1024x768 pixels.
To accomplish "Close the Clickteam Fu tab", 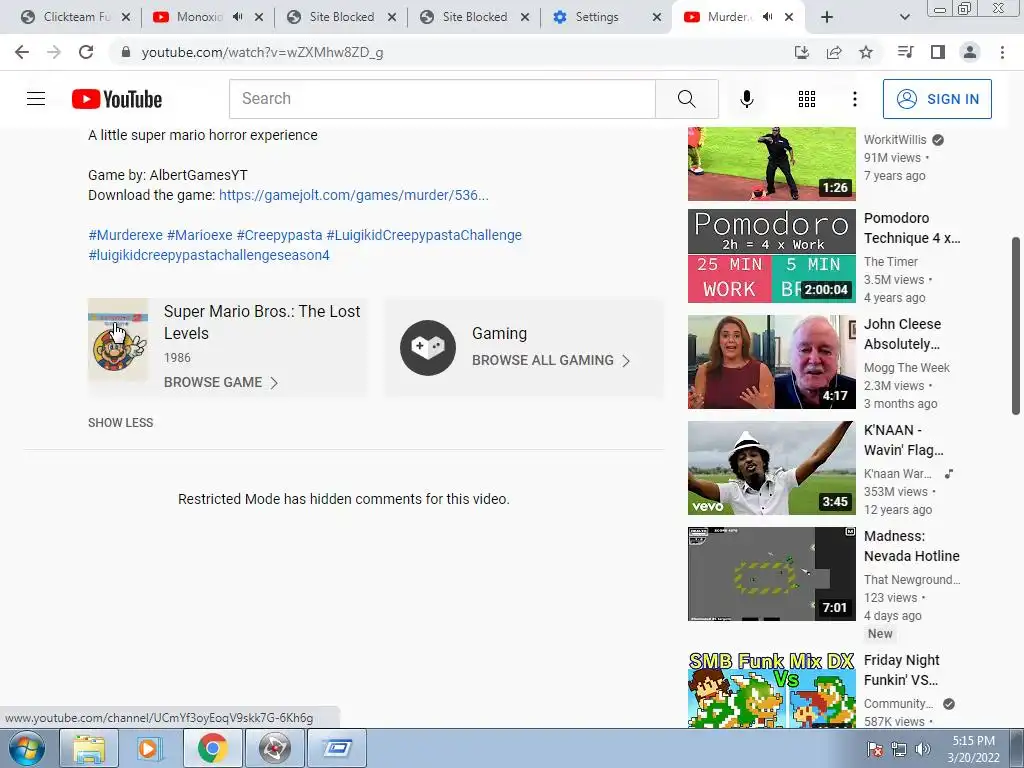I will (x=126, y=17).
